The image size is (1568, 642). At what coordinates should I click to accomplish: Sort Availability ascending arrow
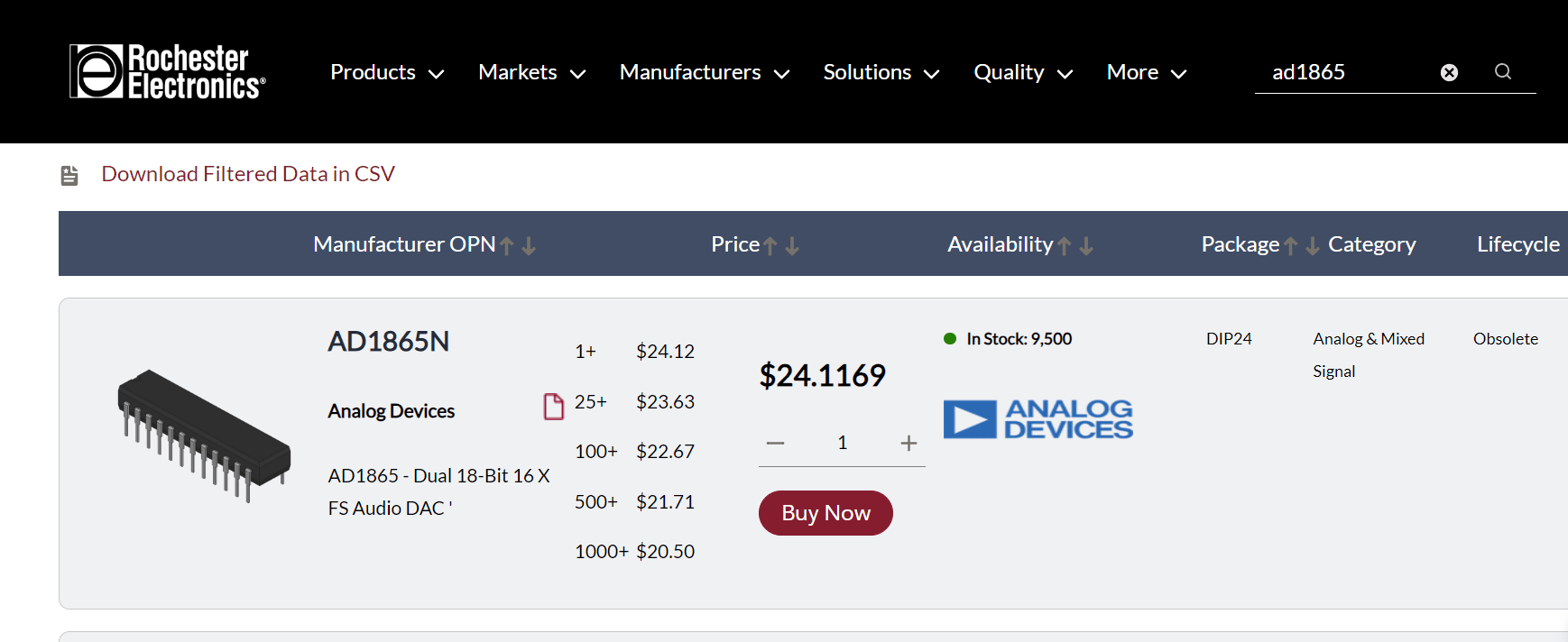coord(1065,245)
